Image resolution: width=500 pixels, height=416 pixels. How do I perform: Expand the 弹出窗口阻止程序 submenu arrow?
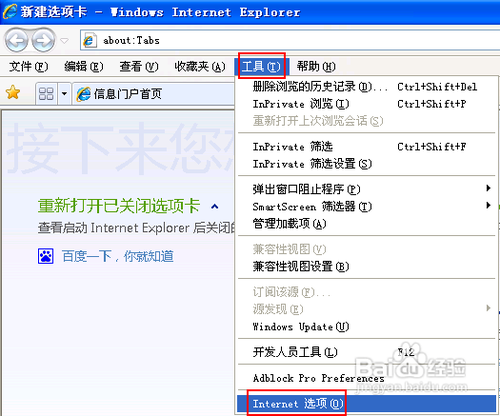point(488,188)
